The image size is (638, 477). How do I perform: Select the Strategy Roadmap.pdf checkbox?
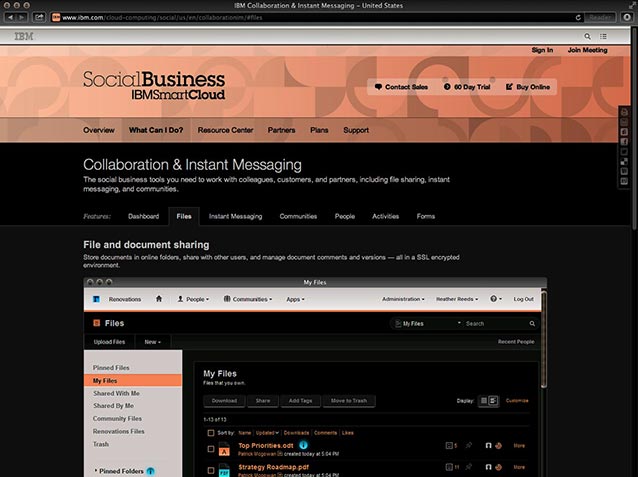210,468
